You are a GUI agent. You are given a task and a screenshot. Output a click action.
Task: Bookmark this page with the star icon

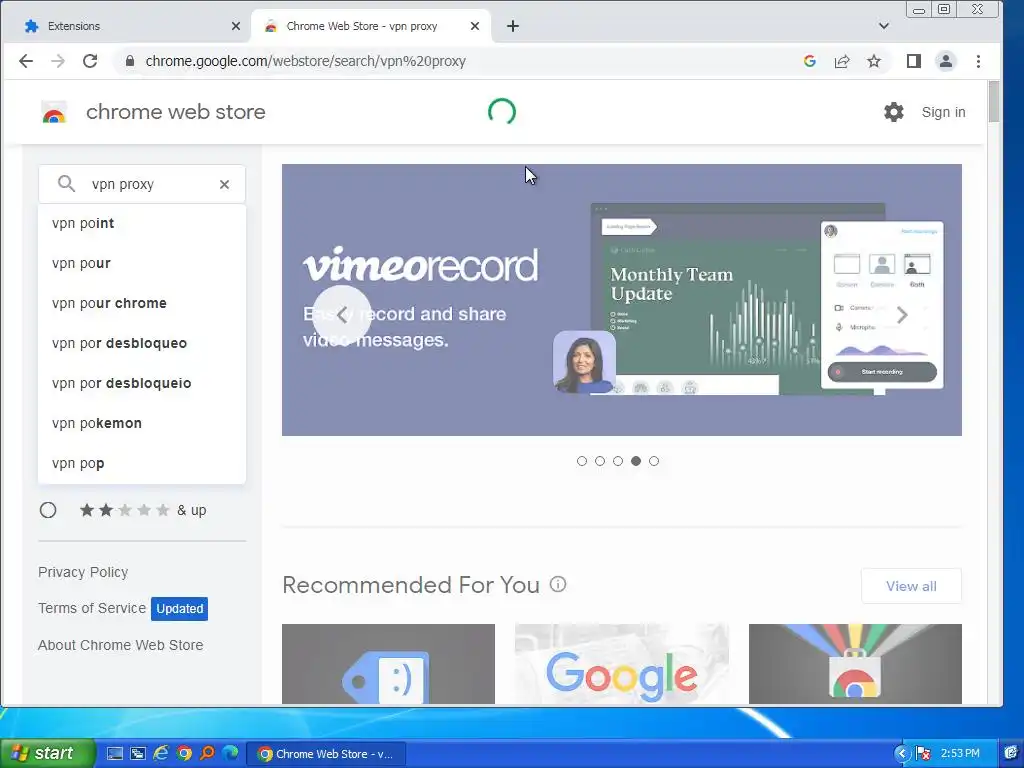[874, 61]
